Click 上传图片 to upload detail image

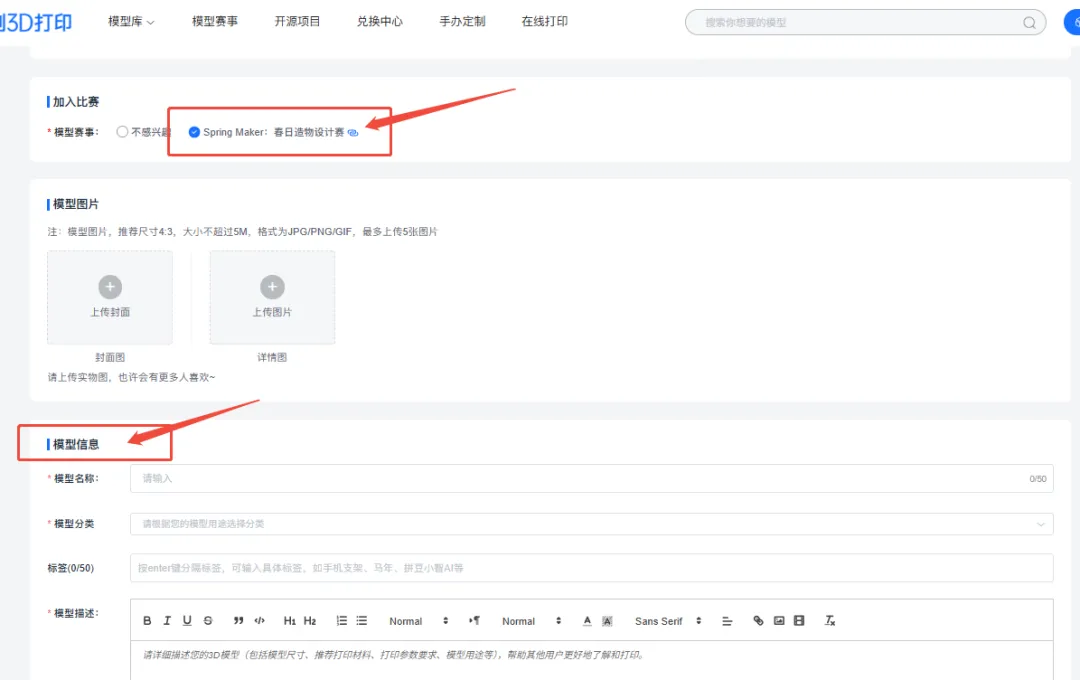[x=272, y=297]
